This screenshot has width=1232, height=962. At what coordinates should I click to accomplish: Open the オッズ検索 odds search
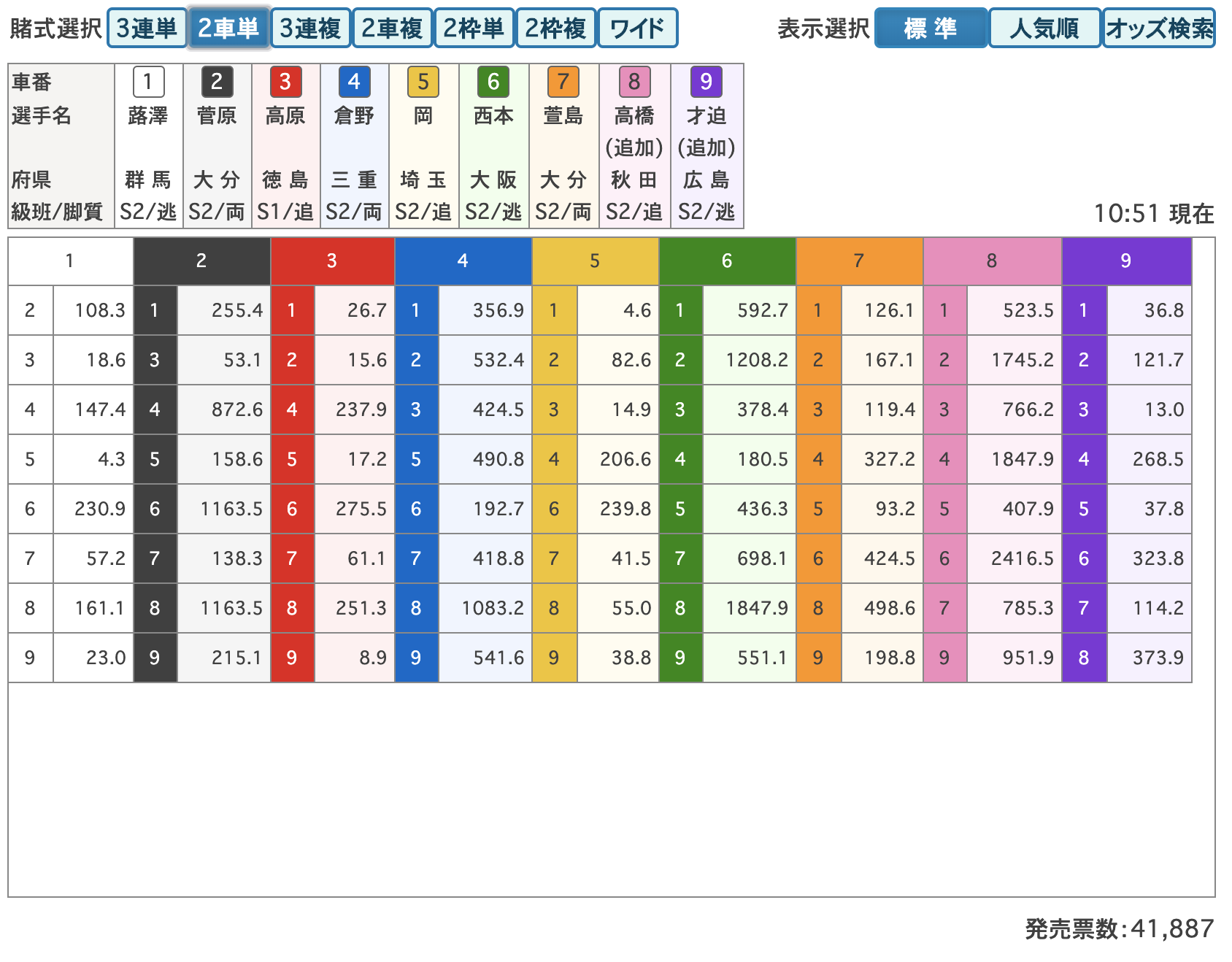[1158, 28]
